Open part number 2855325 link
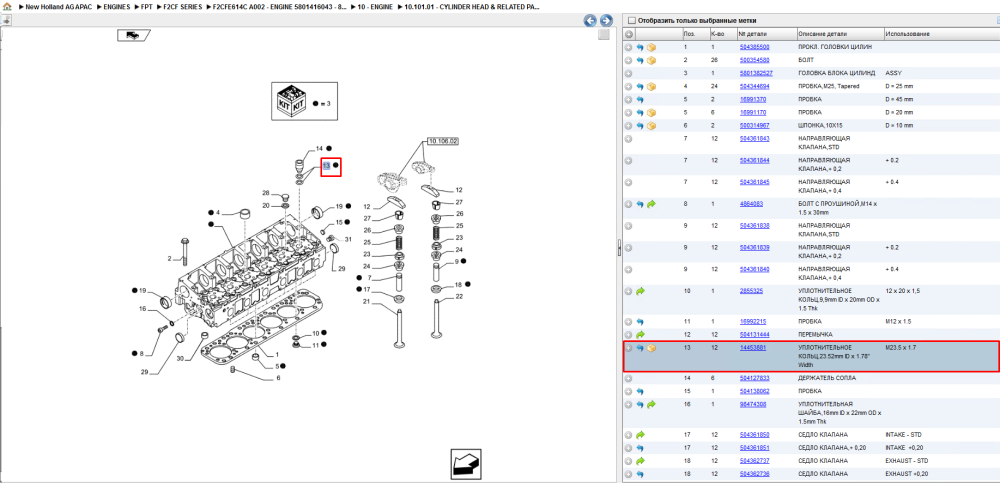This screenshot has width=1000, height=483. pos(751,291)
